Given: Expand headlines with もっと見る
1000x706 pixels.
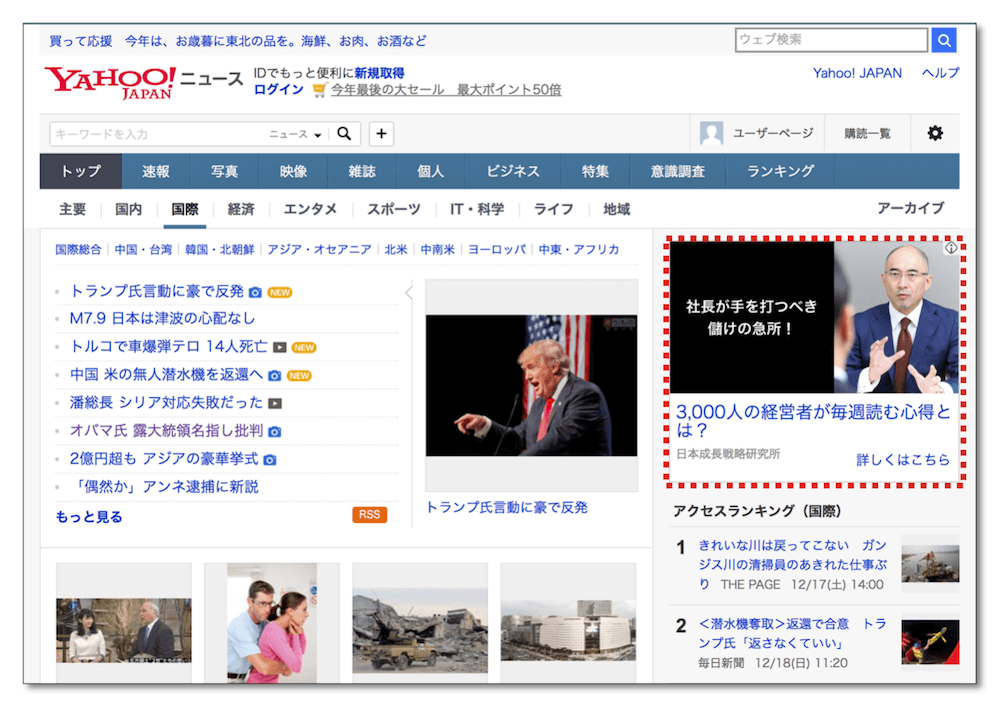Looking at the screenshot, I should 89,517.
